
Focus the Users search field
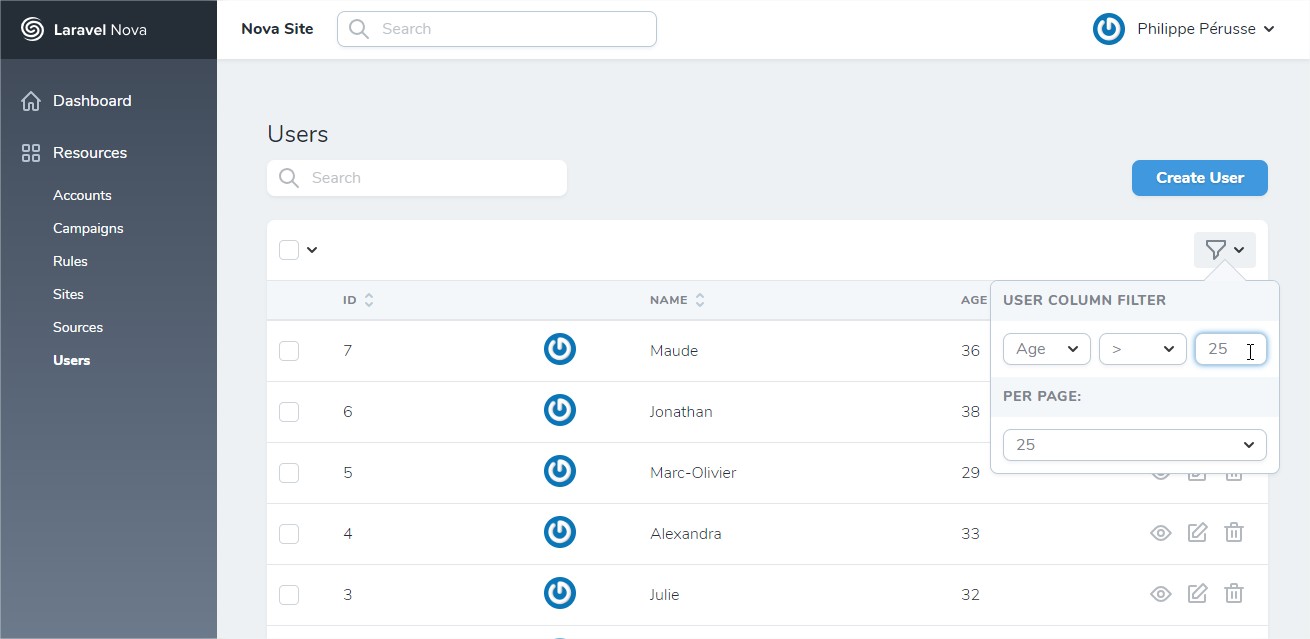(430, 178)
